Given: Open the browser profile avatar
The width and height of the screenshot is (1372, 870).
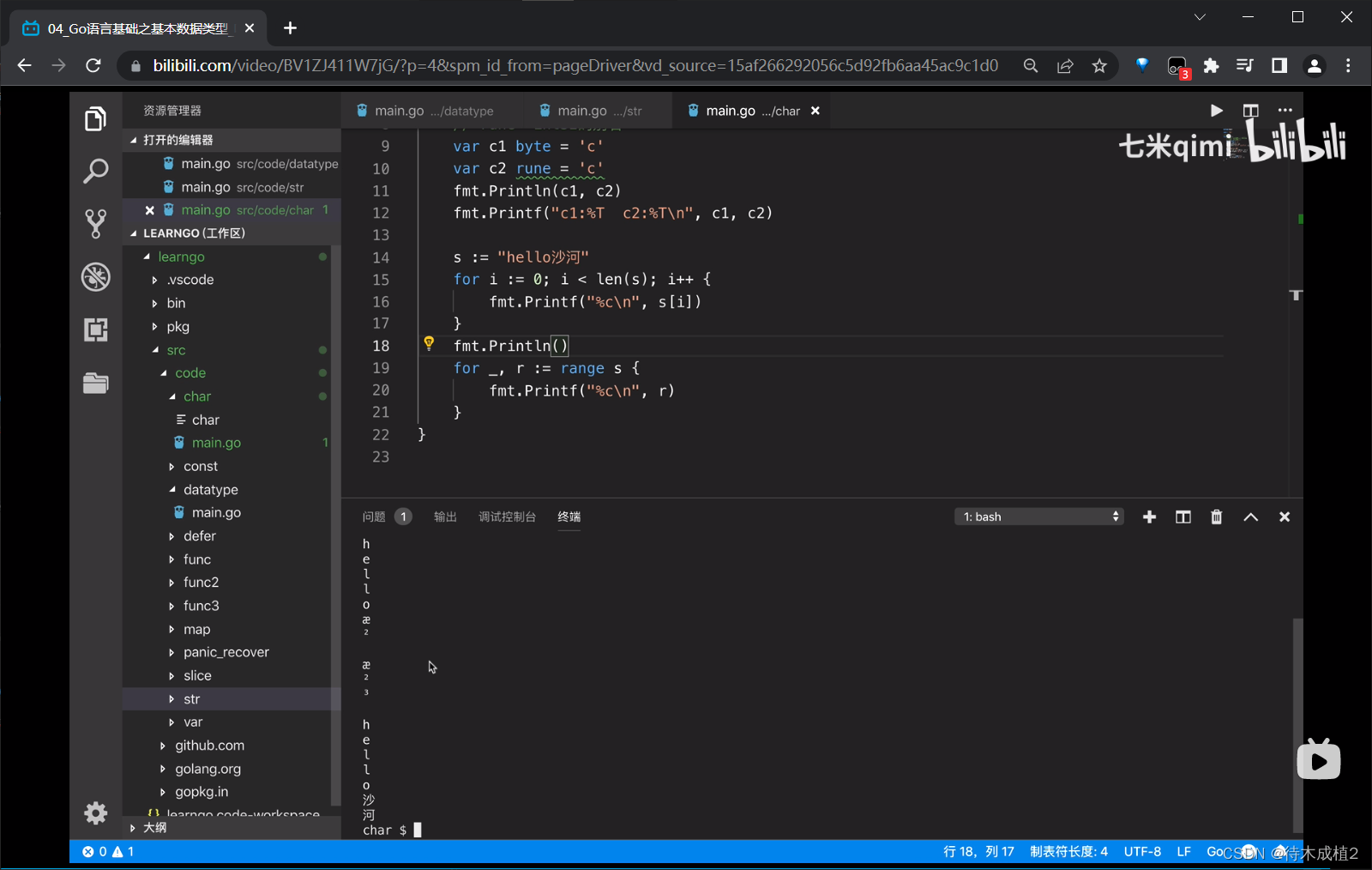Looking at the screenshot, I should [1314, 65].
